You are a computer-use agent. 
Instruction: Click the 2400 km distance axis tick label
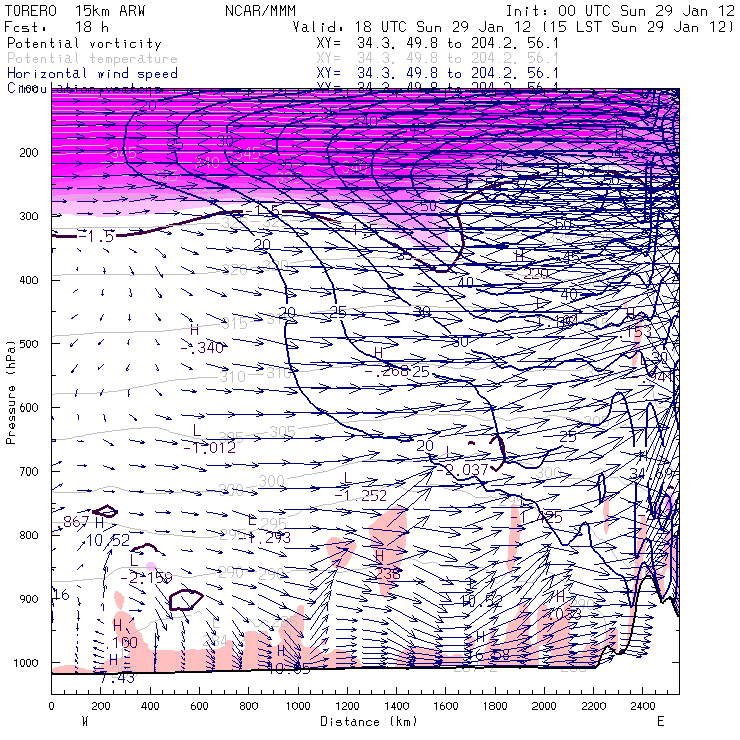(x=643, y=706)
